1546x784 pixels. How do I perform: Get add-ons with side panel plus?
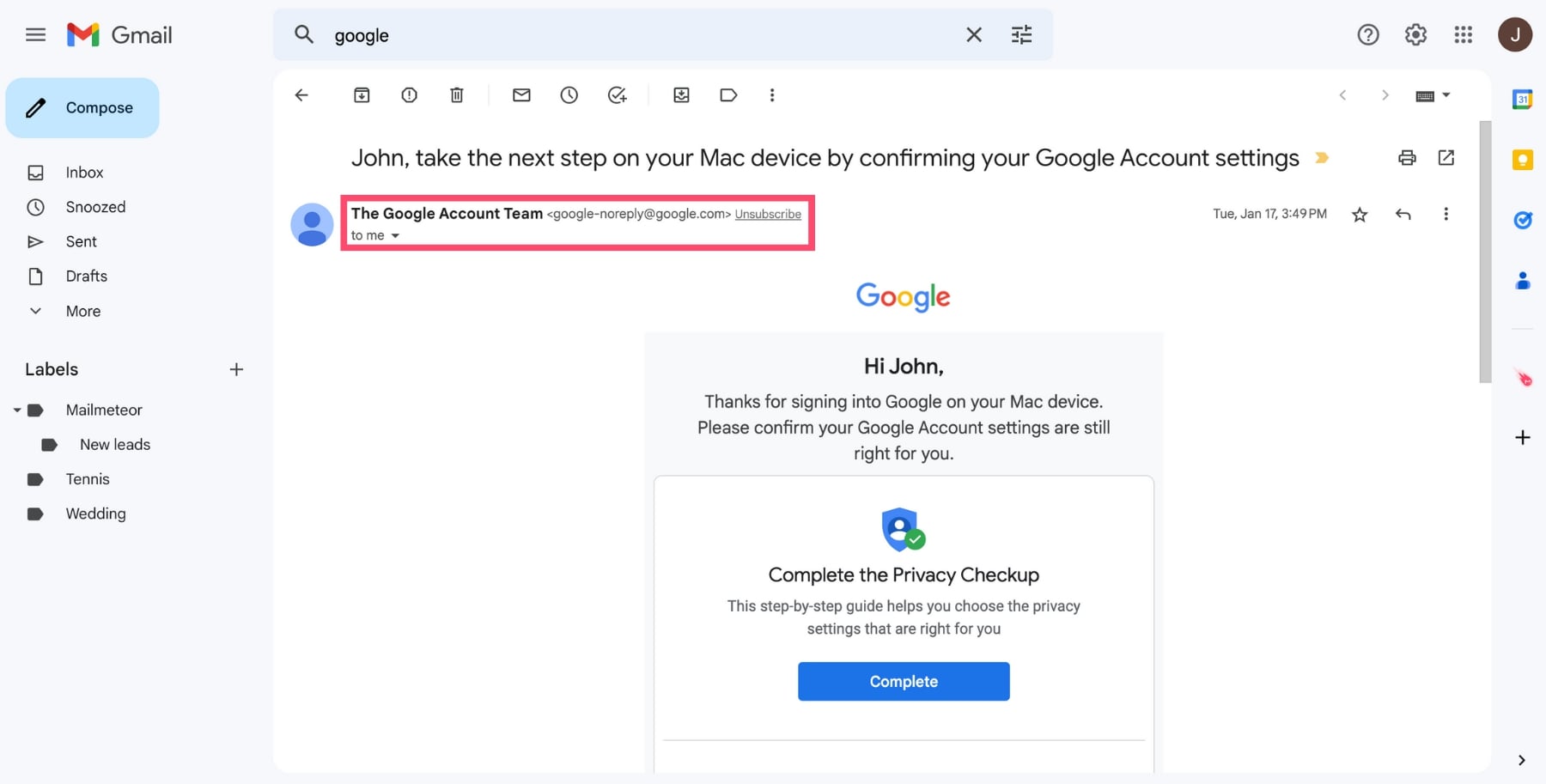(x=1523, y=438)
